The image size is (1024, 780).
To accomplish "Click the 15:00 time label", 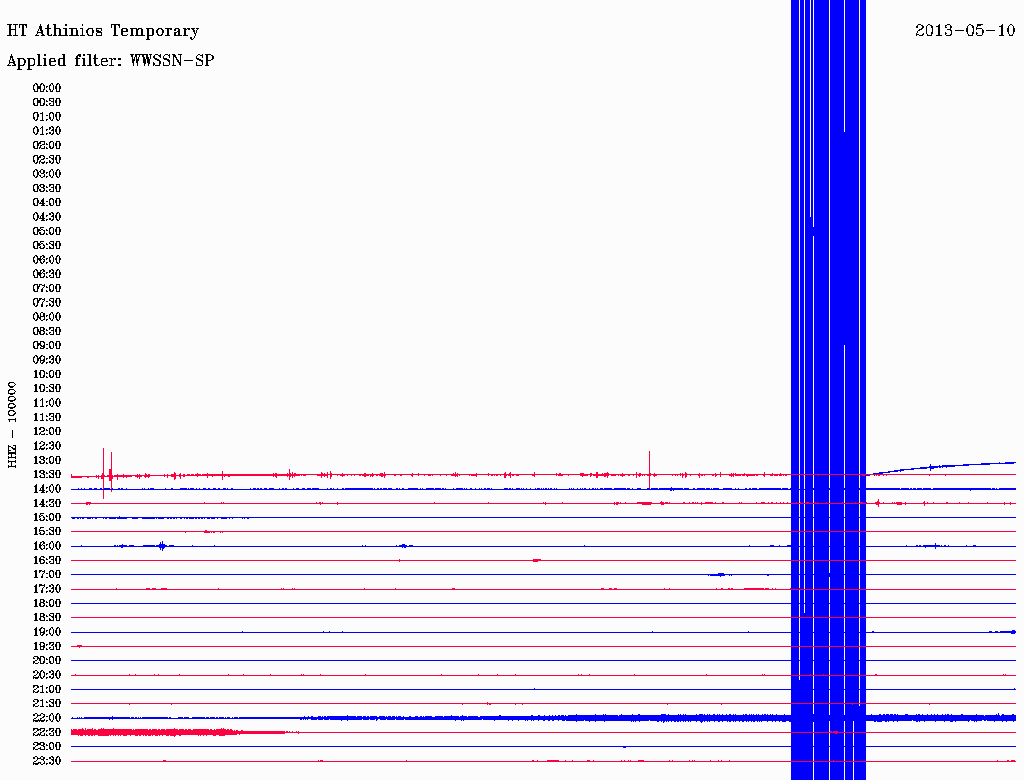I will [47, 517].
